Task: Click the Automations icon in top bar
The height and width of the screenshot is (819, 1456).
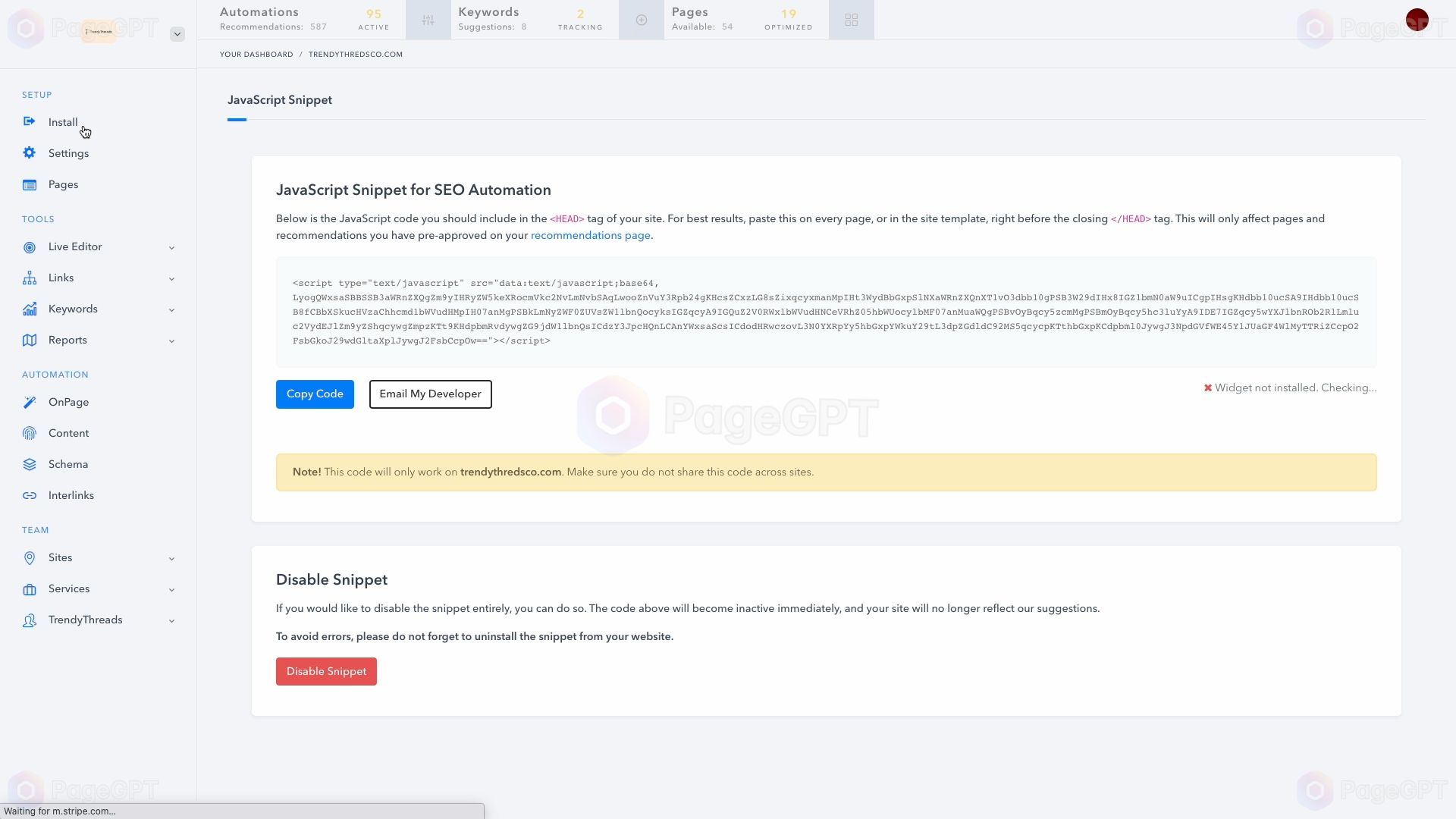Action: 427,19
